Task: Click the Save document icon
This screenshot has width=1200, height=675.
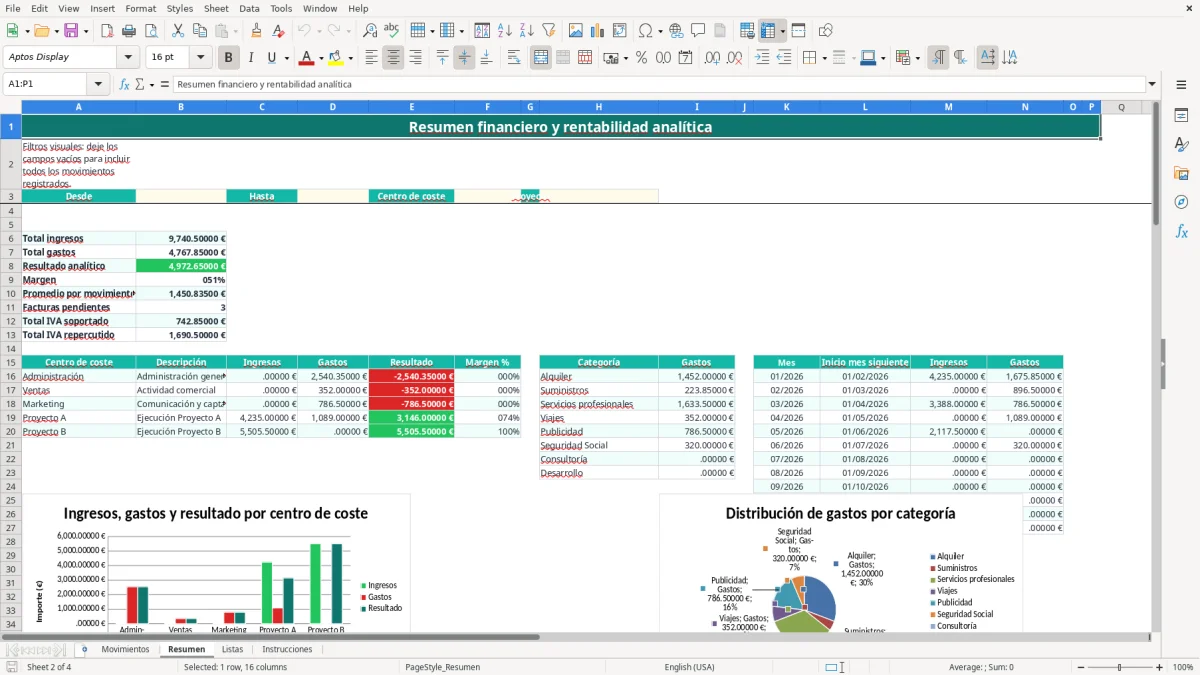Action: (x=71, y=30)
